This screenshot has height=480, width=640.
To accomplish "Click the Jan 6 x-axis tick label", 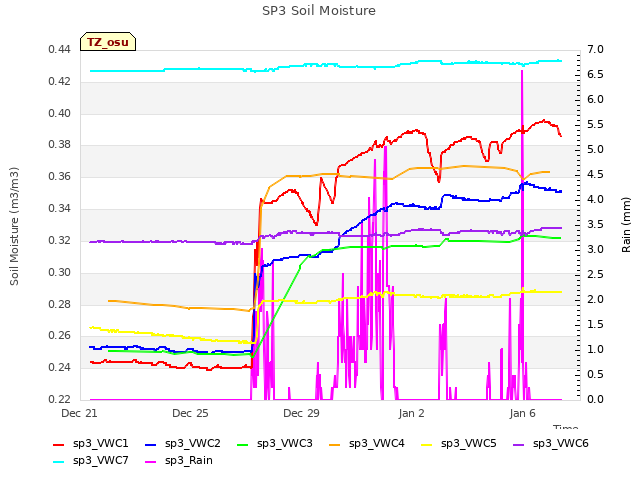I will point(522,413).
